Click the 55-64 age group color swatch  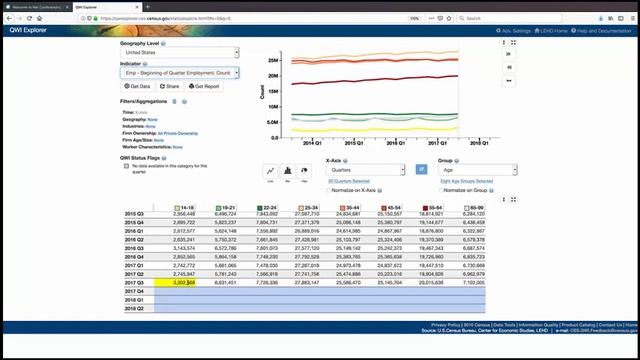pos(425,208)
